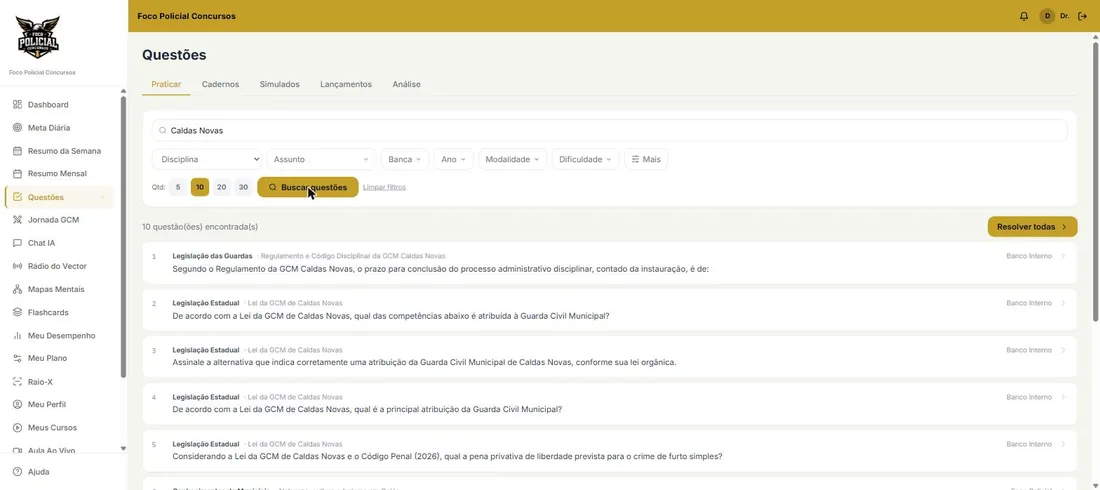The height and width of the screenshot is (490, 1100).
Task: Click the Meus Cursos play icon
Action: (x=18, y=428)
